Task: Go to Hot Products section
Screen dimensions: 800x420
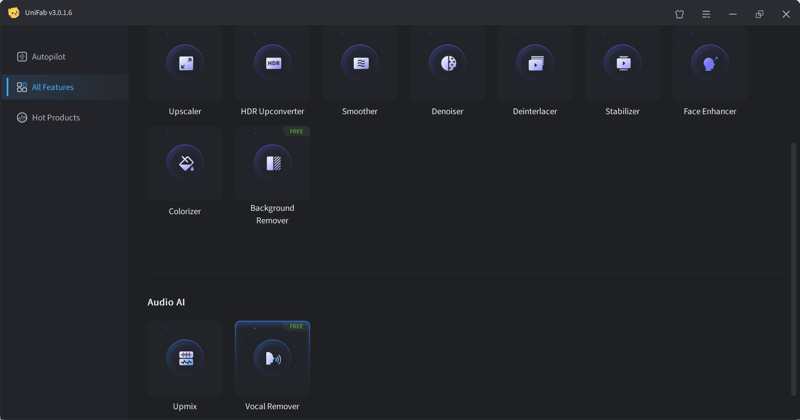Action: [x=55, y=118]
